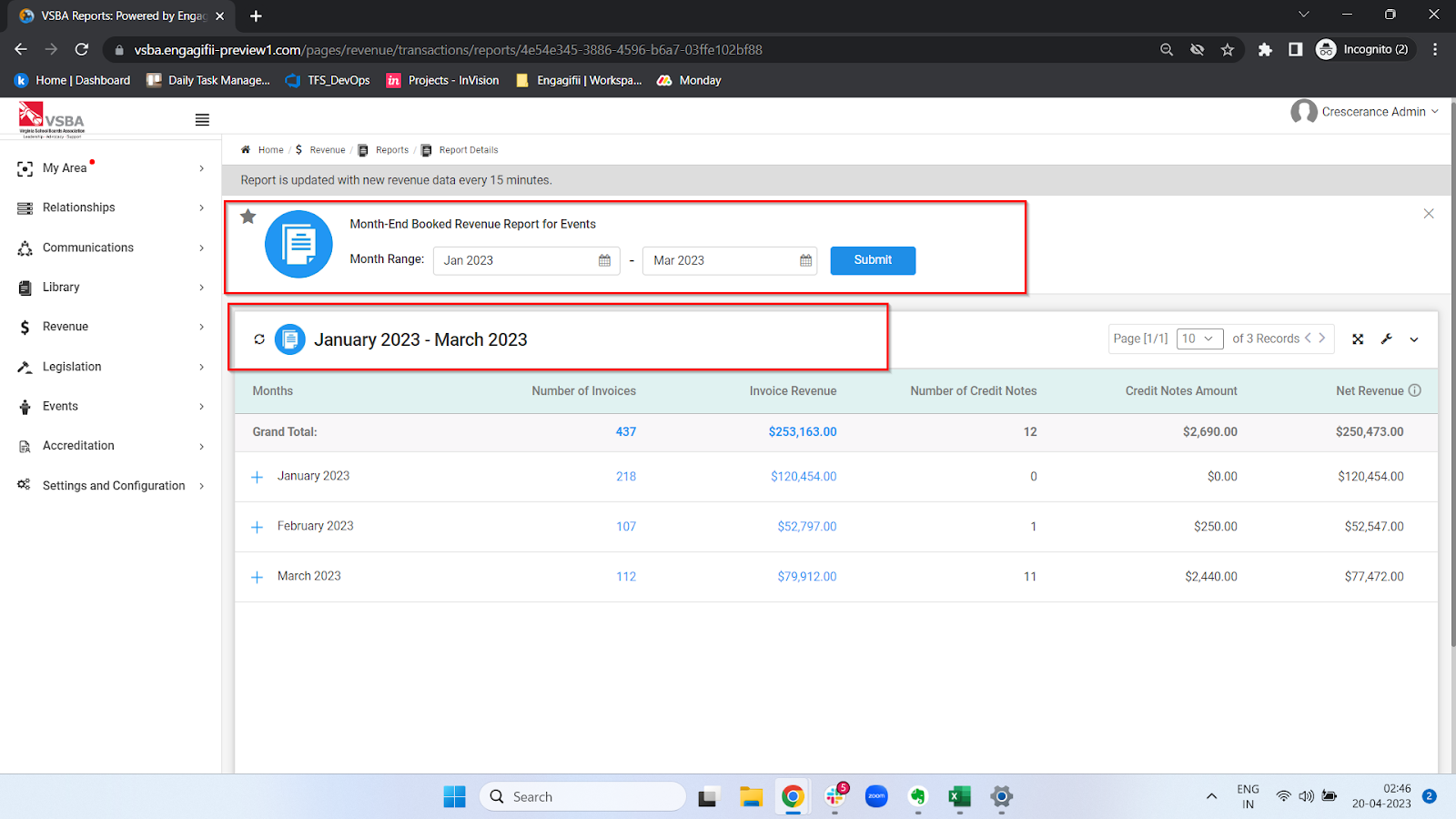Open the Crescerance Admin account dropdown
Screen dimensions: 1456x819
click(x=1365, y=111)
